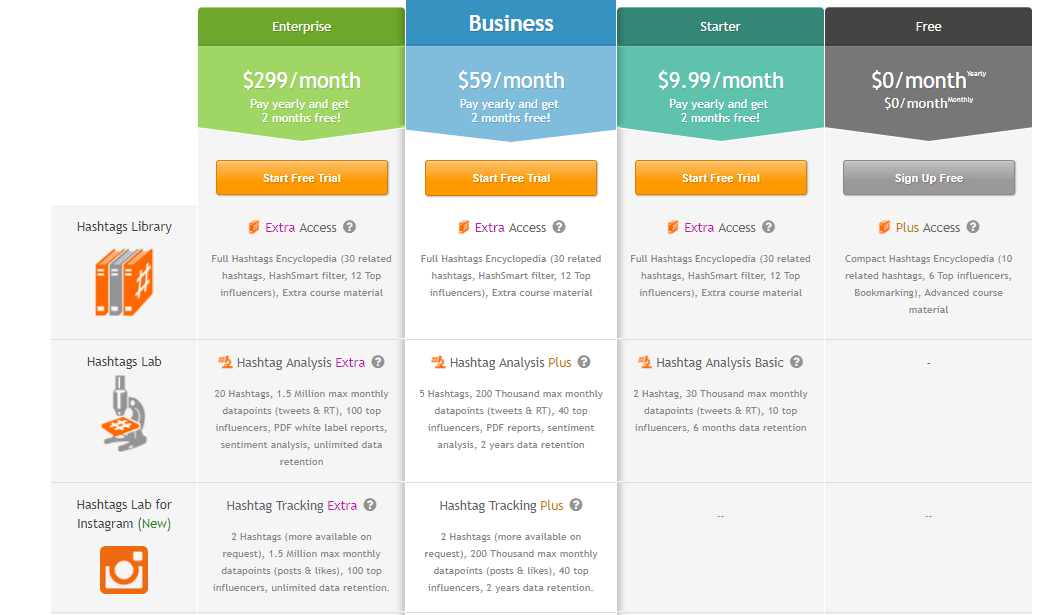This screenshot has height=615, width=1041.
Task: Start free trial for Enterprise plan
Action: pyautogui.click(x=302, y=178)
